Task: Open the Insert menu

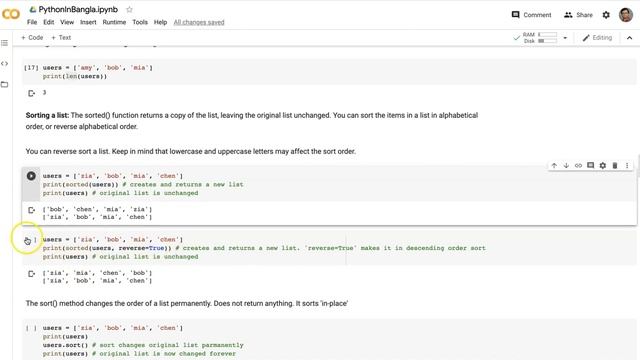Action: point(88,22)
